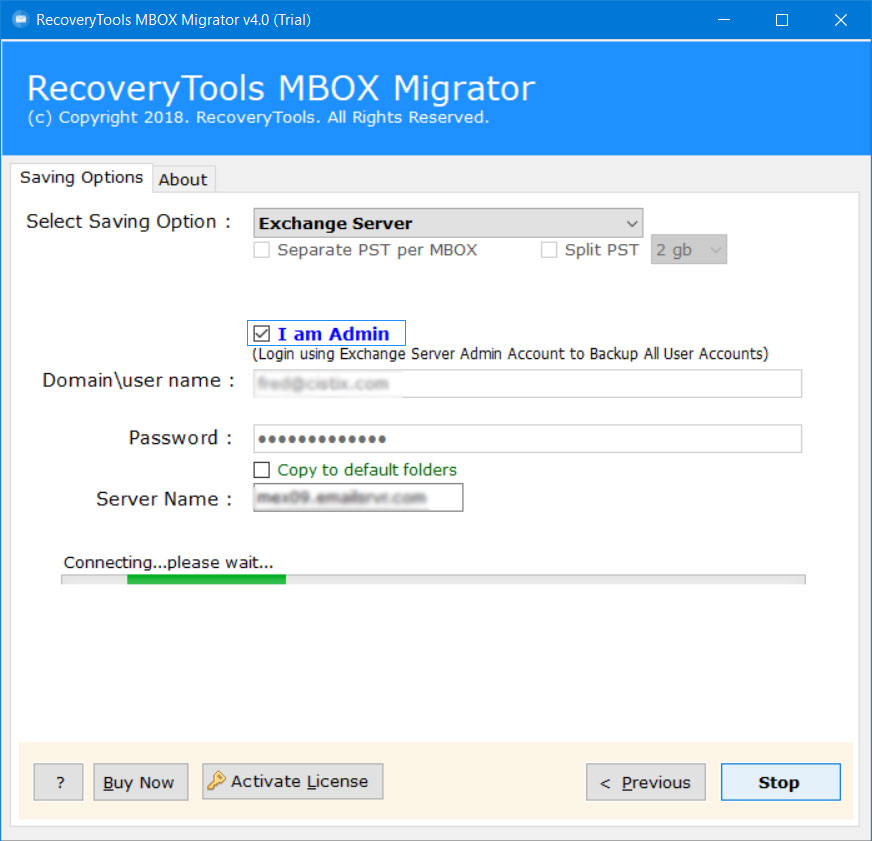Click the question mark help button
This screenshot has height=841, width=872.
tap(58, 782)
